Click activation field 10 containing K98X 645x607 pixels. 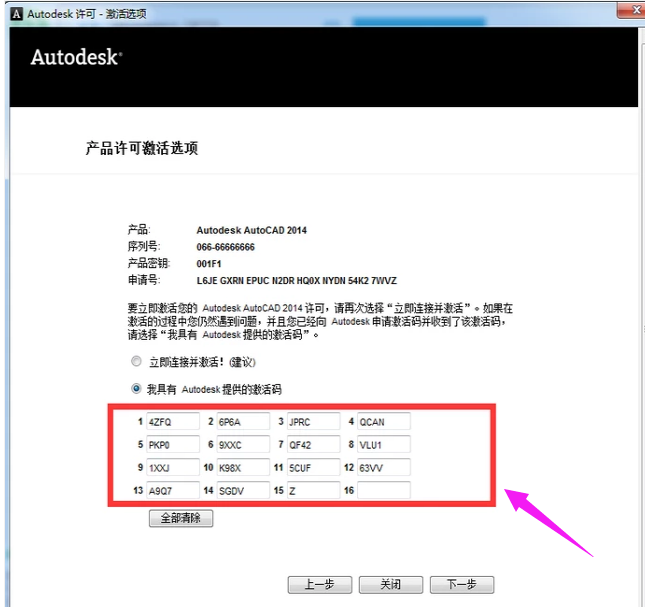242,468
